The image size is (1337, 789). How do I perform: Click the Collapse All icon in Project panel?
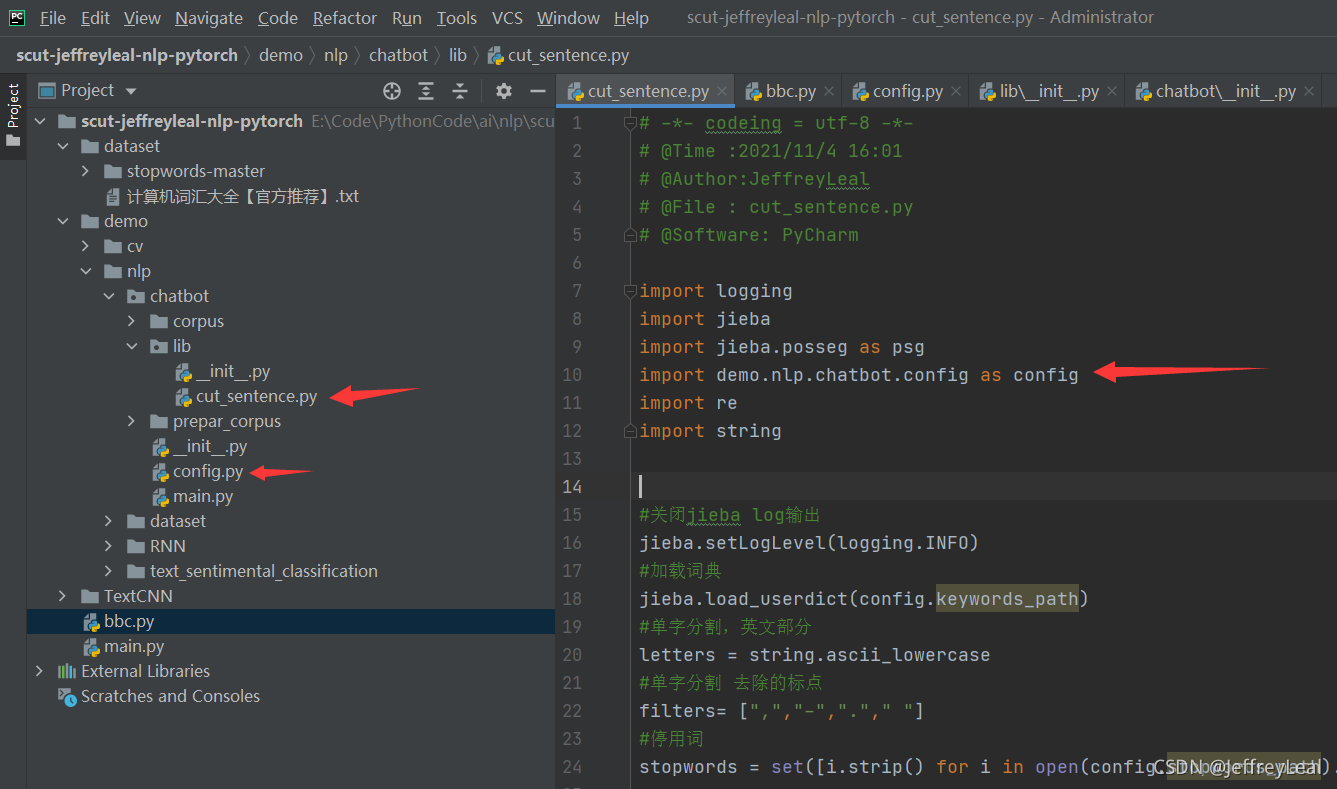460,91
